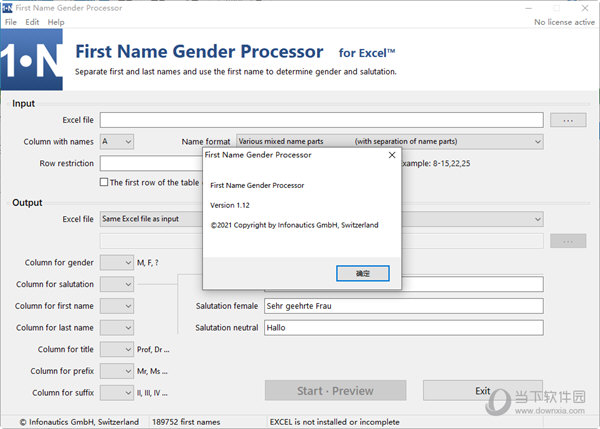Image resolution: width=600 pixels, height=429 pixels.
Task: Click '189752 first names' status entry
Action: 186,422
